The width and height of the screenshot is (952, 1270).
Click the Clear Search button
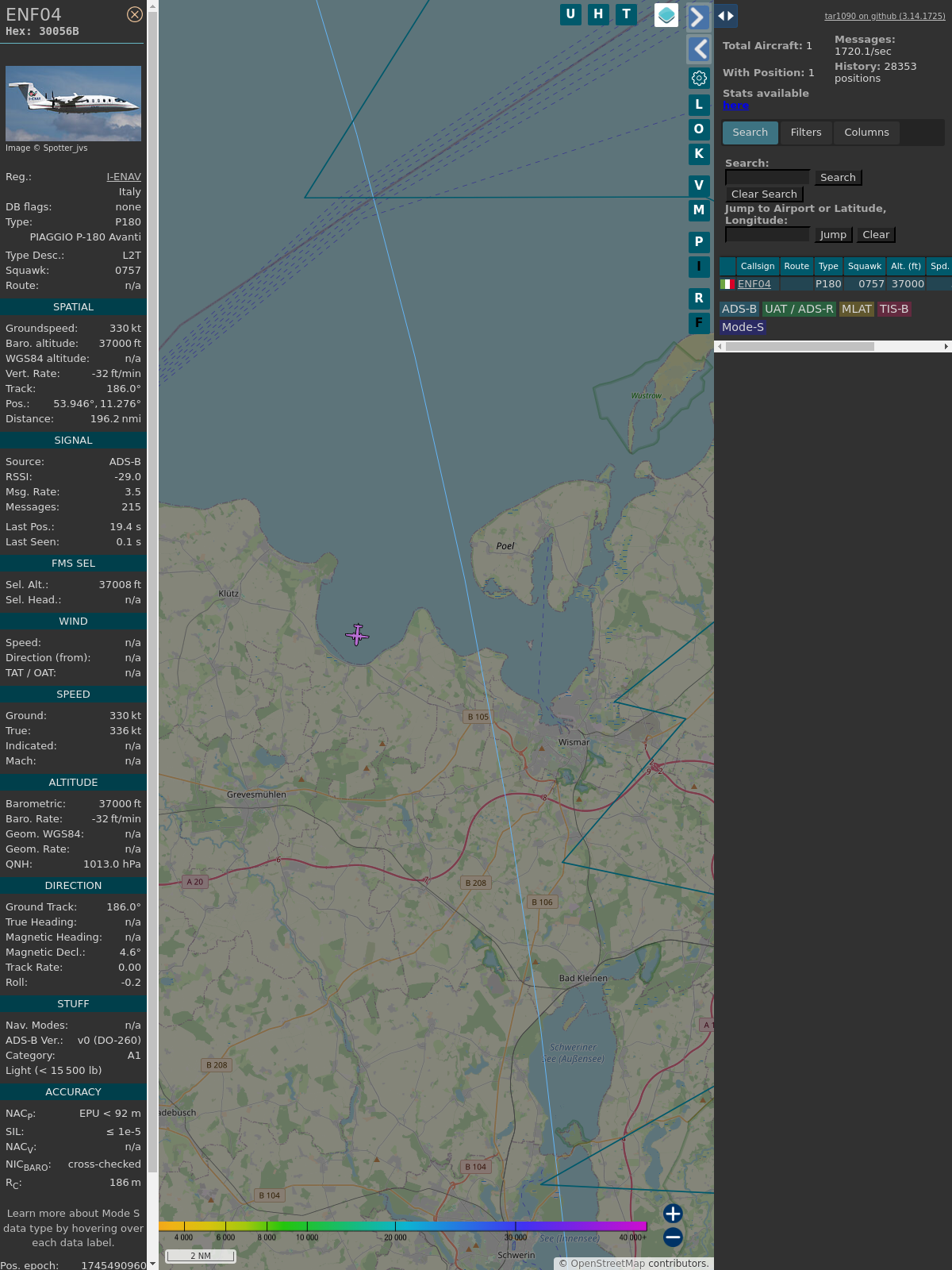click(x=764, y=194)
